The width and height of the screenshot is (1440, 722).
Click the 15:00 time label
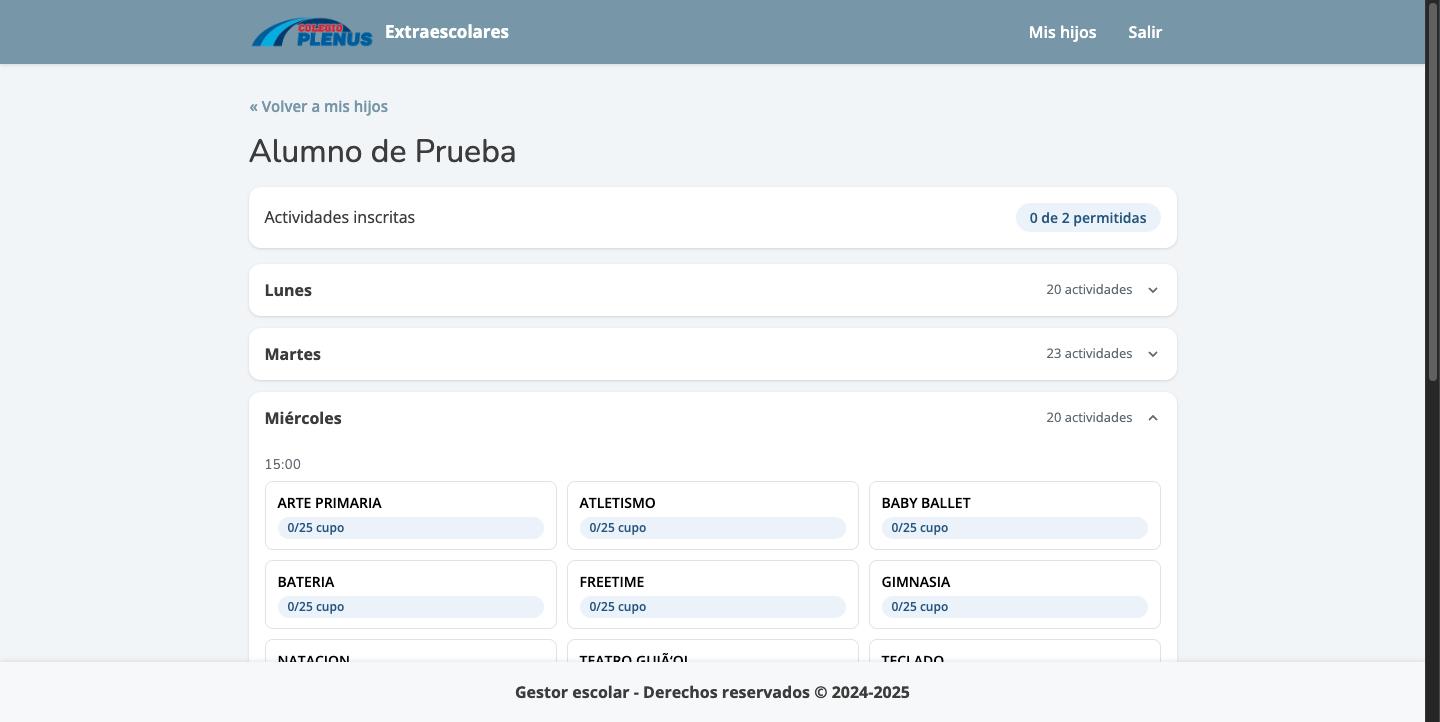283,464
